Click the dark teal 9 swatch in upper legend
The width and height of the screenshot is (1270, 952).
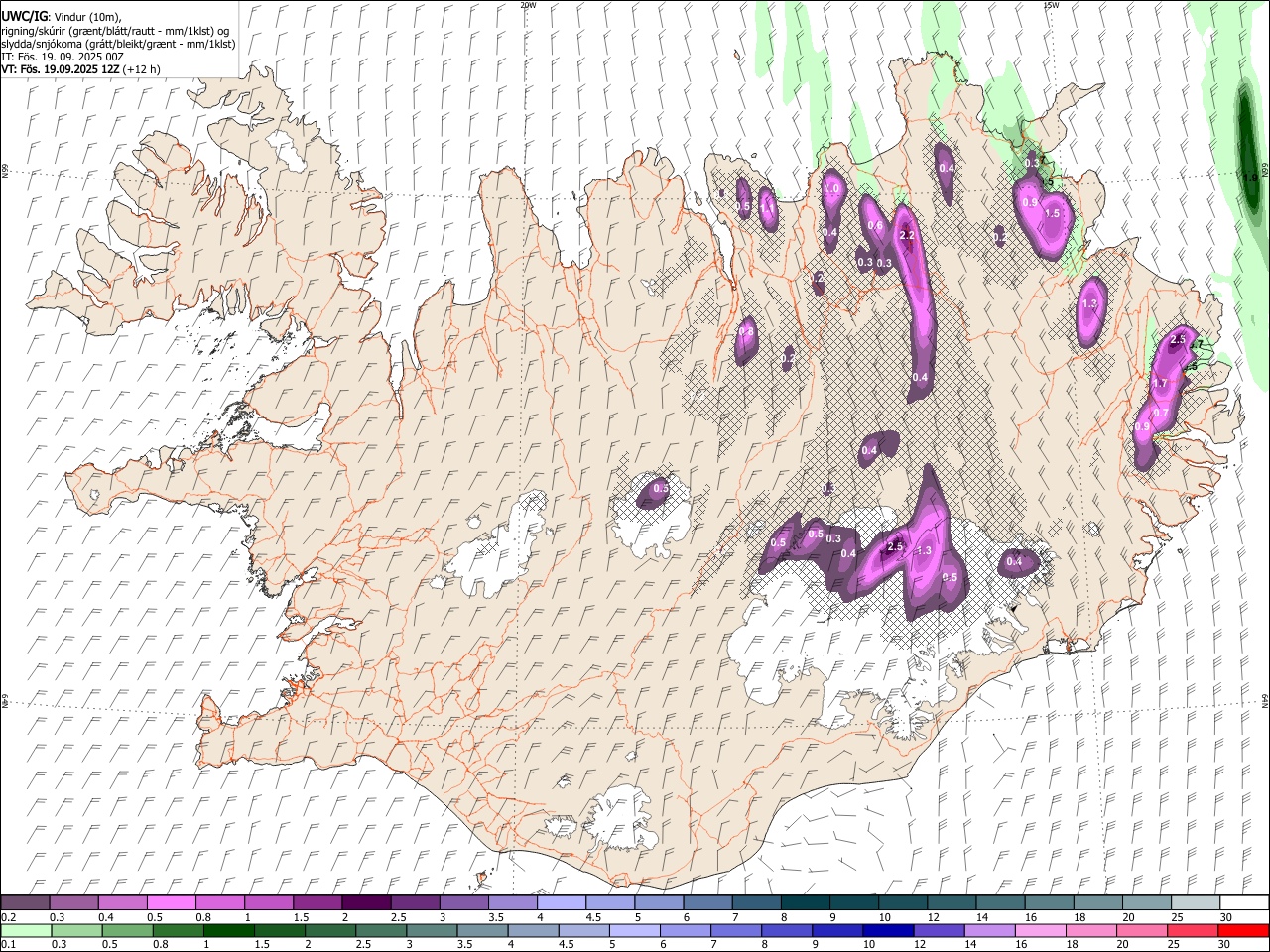[x=854, y=902]
